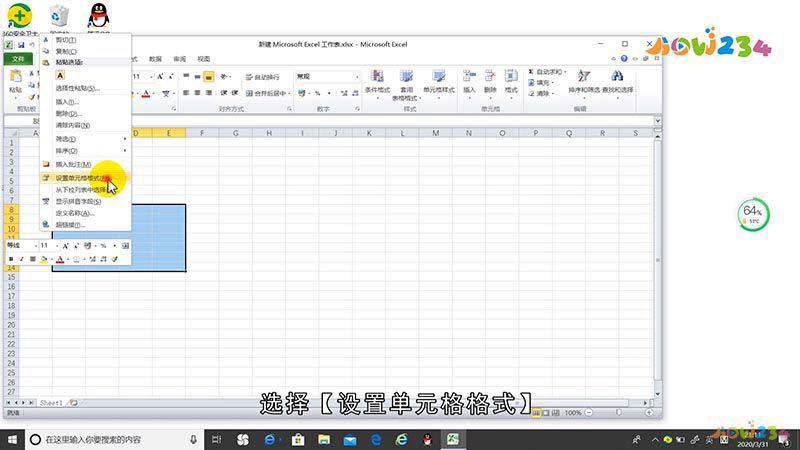800x450 pixels.
Task: Open 套用表格格式 (Format as Table)
Action: [406, 84]
